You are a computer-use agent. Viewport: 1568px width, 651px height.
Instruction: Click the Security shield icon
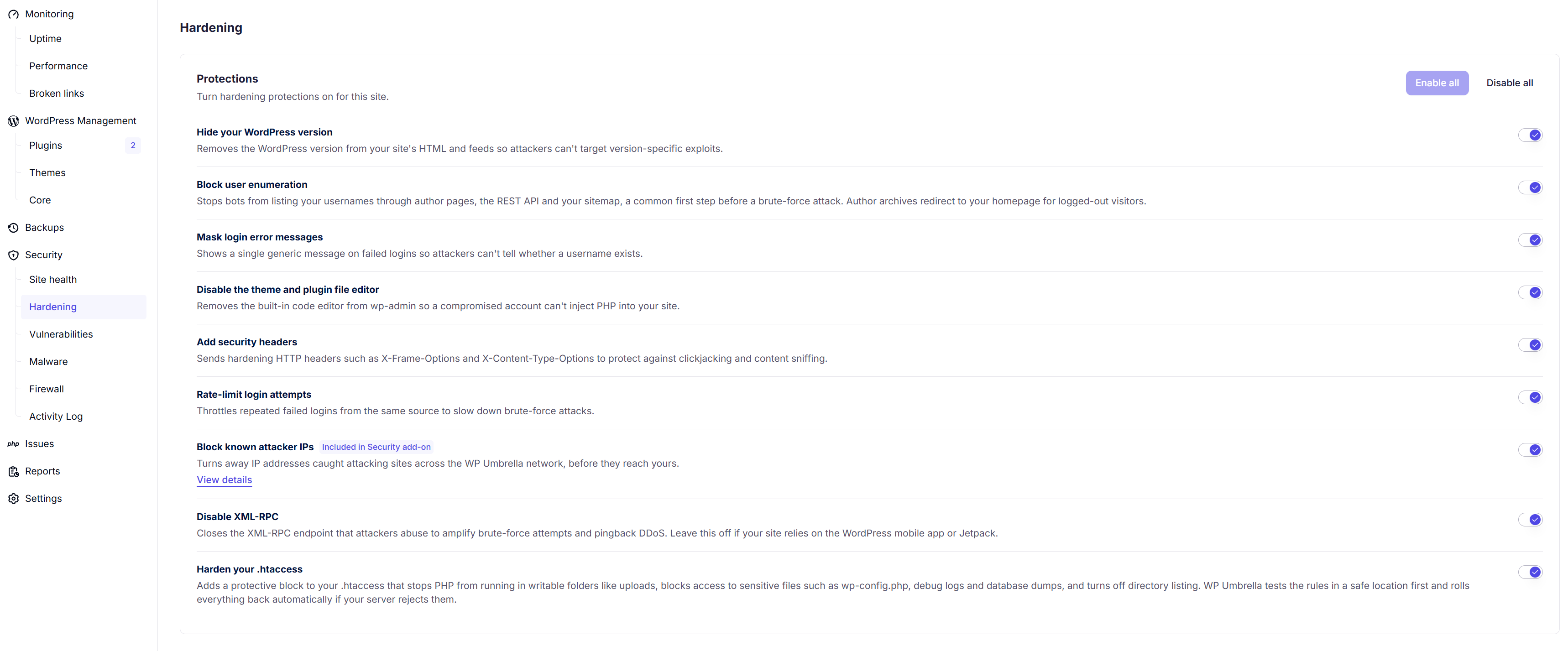point(13,255)
